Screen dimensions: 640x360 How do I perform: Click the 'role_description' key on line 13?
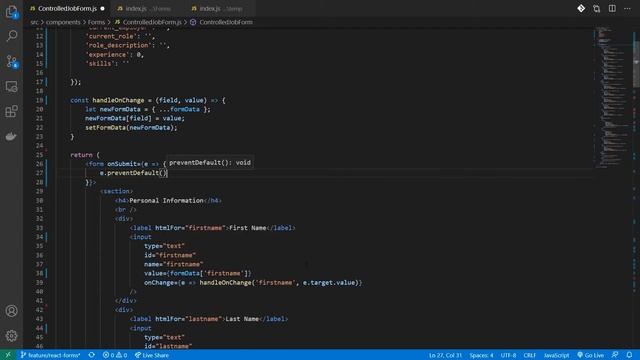click(x=118, y=45)
